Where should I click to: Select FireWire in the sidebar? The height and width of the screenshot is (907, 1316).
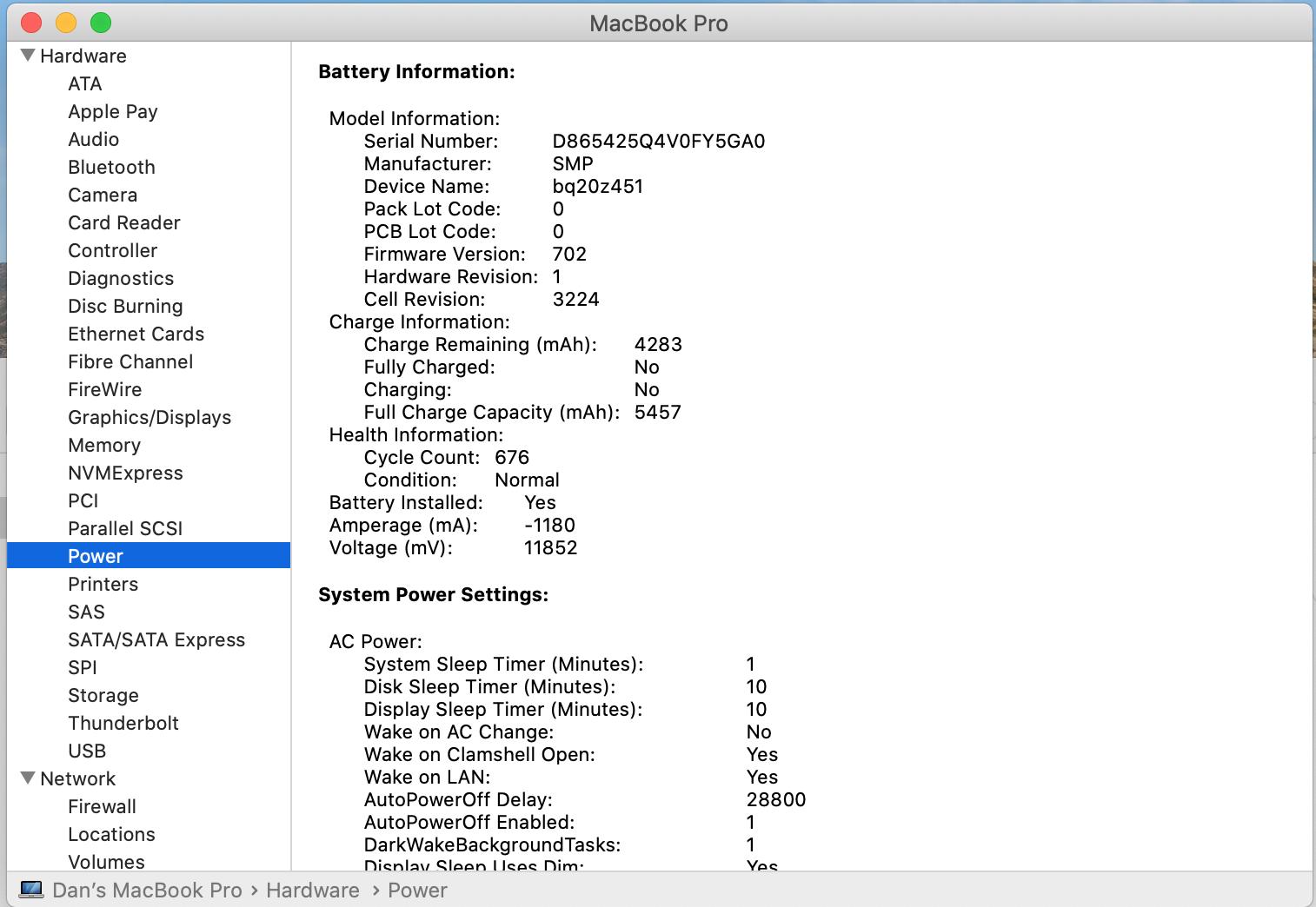point(105,389)
